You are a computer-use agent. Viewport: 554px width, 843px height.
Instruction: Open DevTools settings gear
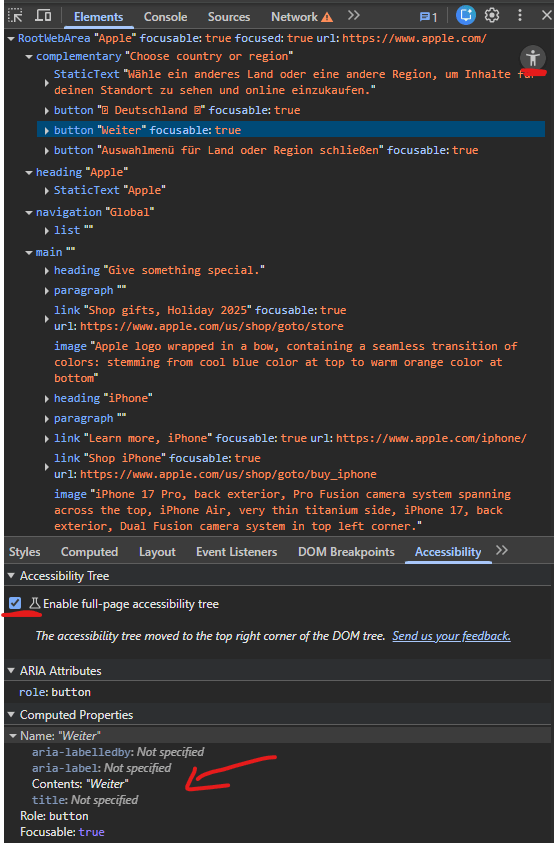point(492,16)
